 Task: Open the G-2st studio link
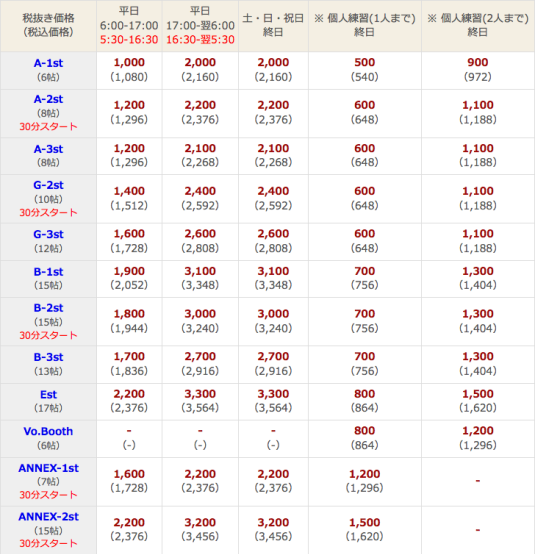[x=48, y=185]
